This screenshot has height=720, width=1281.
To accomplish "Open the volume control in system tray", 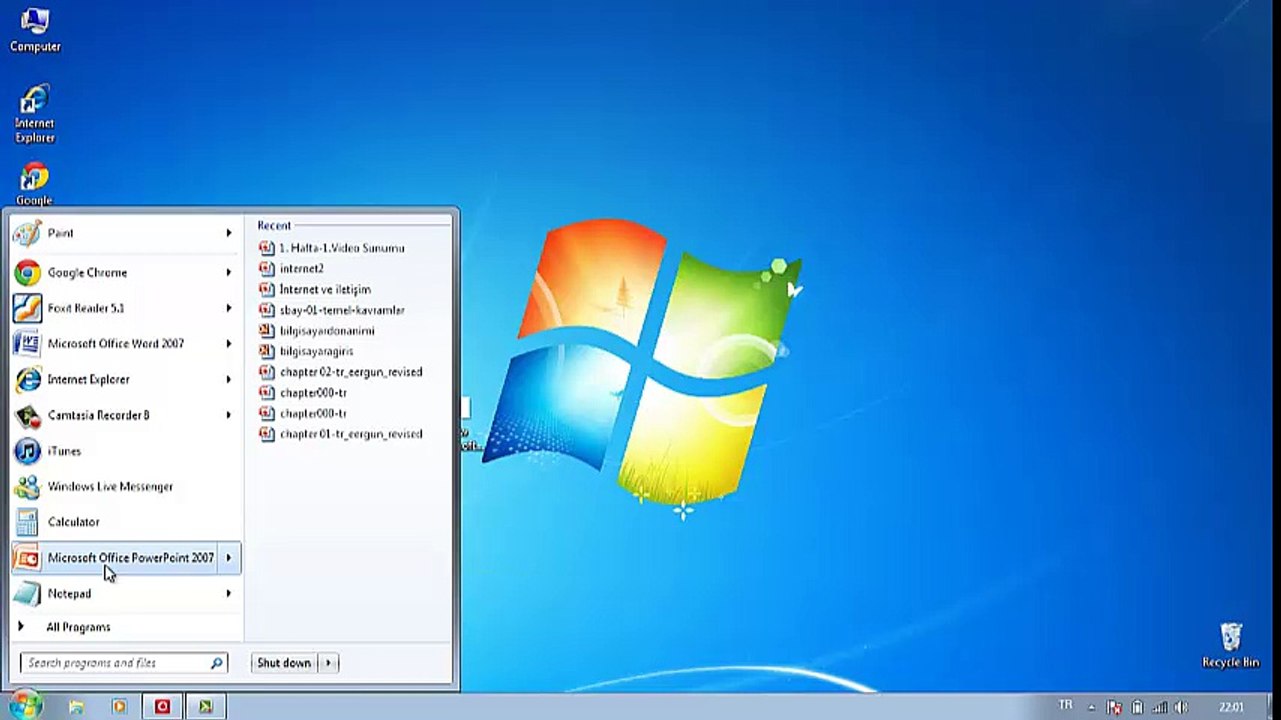I will 1181,707.
